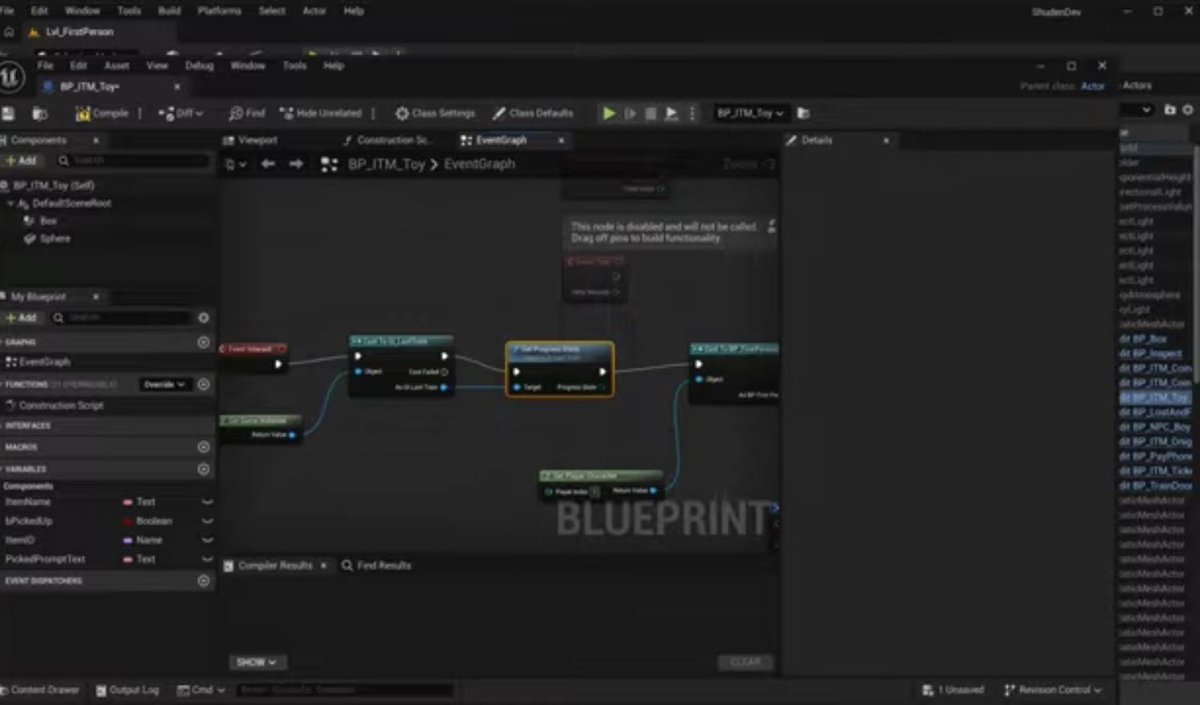This screenshot has height=705, width=1200.
Task: Click the frame-skip playback button
Action: tap(630, 114)
